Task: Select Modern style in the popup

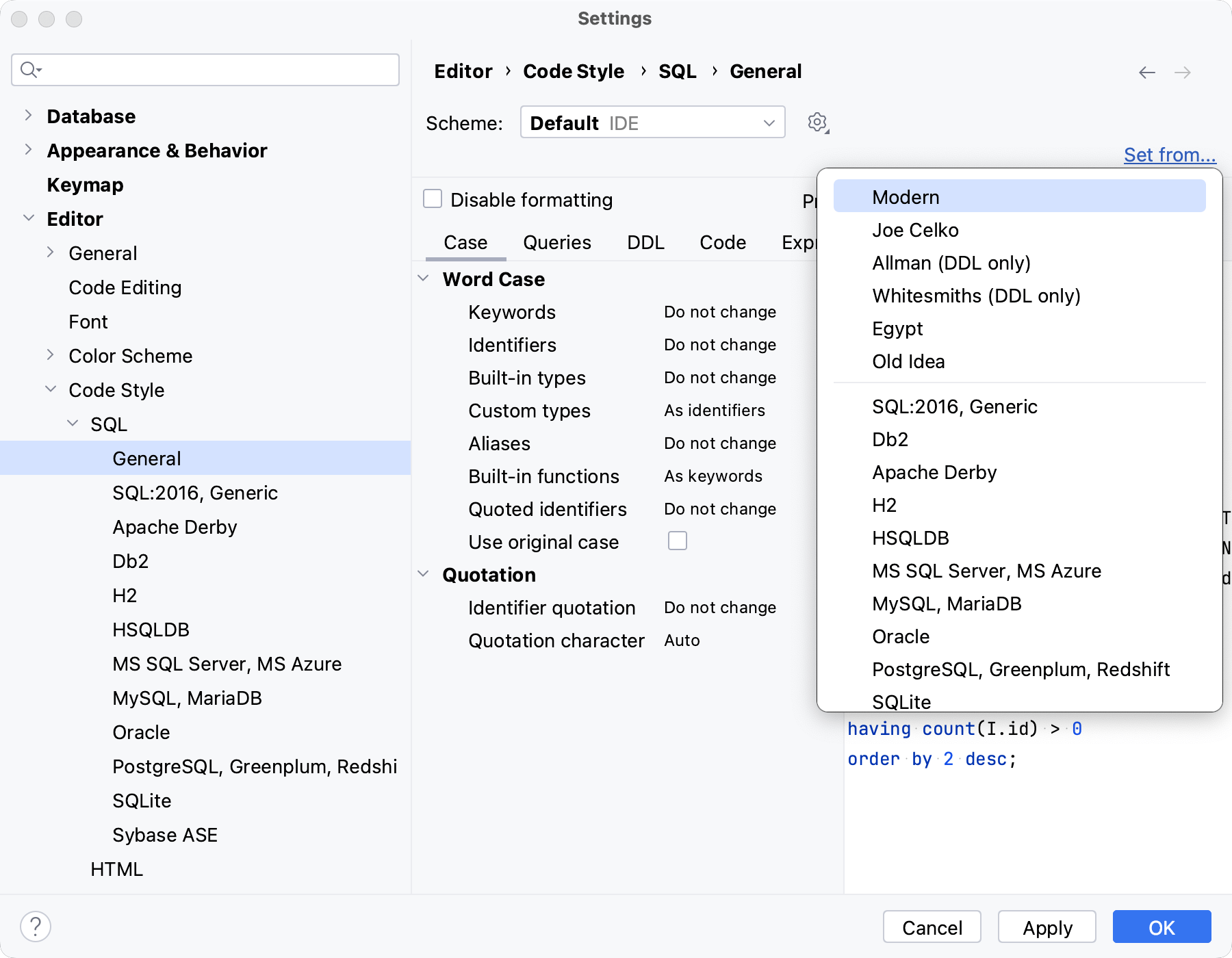Action: (x=906, y=197)
